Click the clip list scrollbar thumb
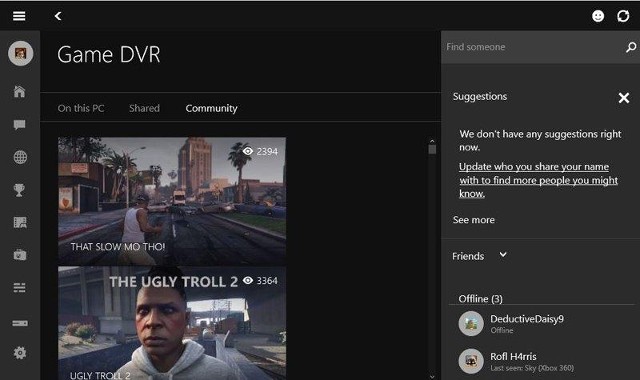This screenshot has height=380, width=640. [432, 149]
